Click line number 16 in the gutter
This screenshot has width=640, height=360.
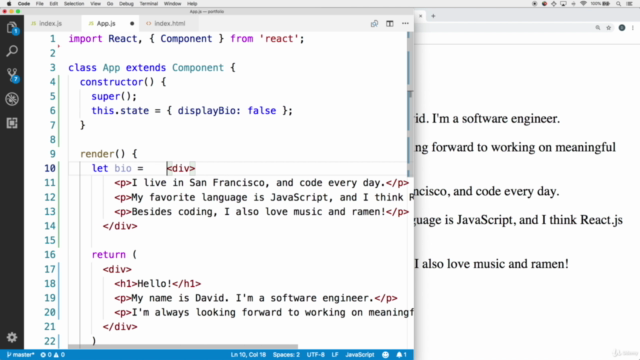point(50,255)
